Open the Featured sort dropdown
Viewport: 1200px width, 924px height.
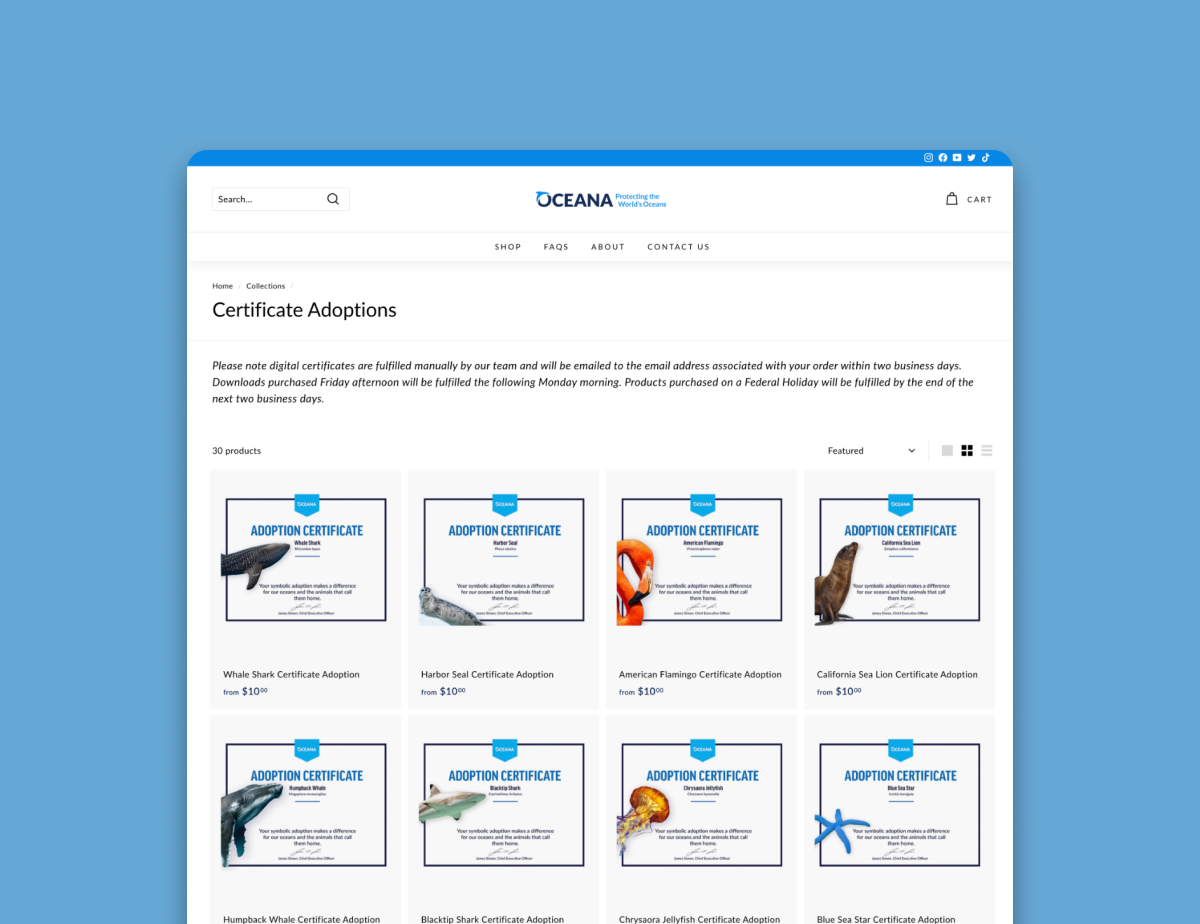click(871, 451)
